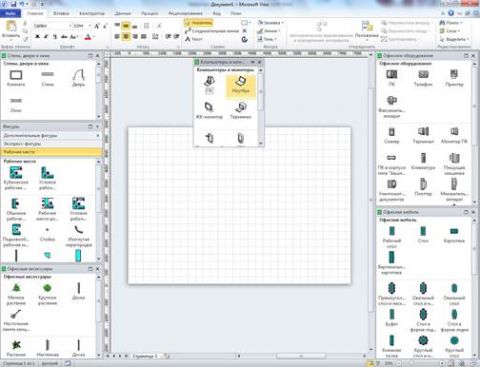Click the Save icon in the quick access toolbar
The width and height of the screenshot is (480, 367).
coord(14,4)
